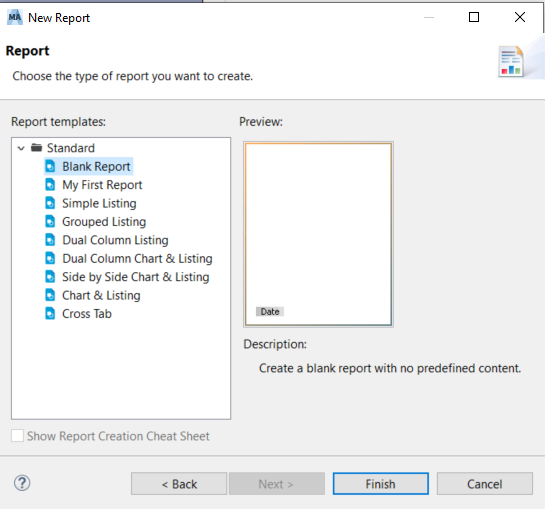Select the My First Report template
This screenshot has height=509, width=545.
pyautogui.click(x=102, y=185)
